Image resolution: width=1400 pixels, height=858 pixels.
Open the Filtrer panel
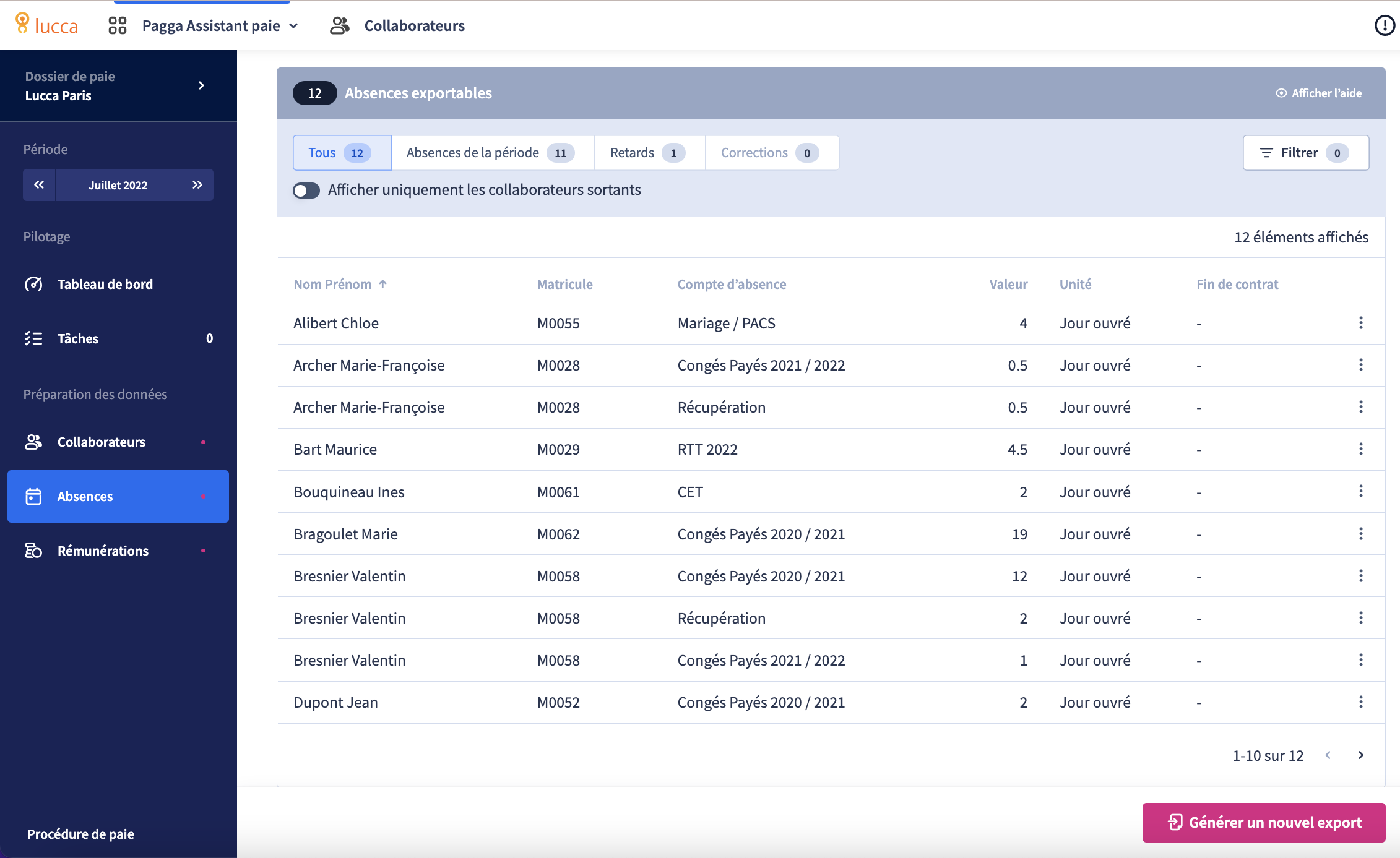point(1306,153)
